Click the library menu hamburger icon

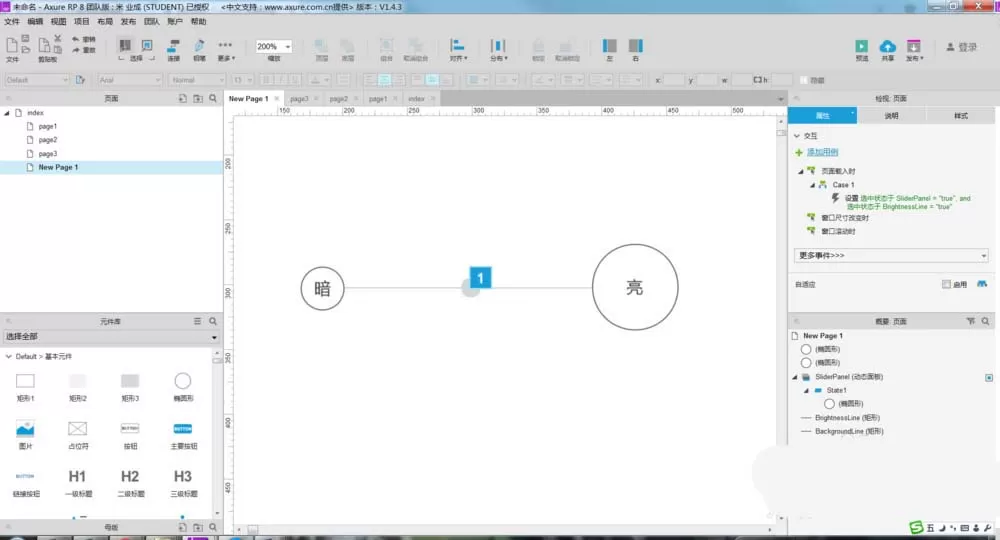(198, 321)
